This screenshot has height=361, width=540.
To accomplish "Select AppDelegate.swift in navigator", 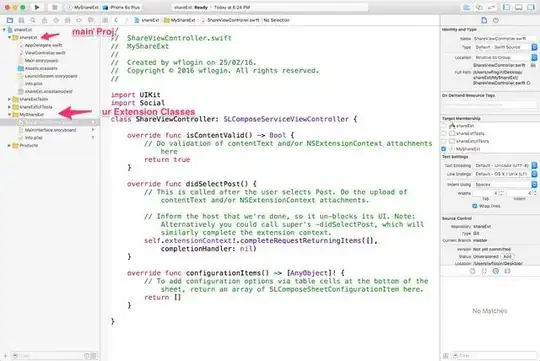I will click(x=43, y=45).
